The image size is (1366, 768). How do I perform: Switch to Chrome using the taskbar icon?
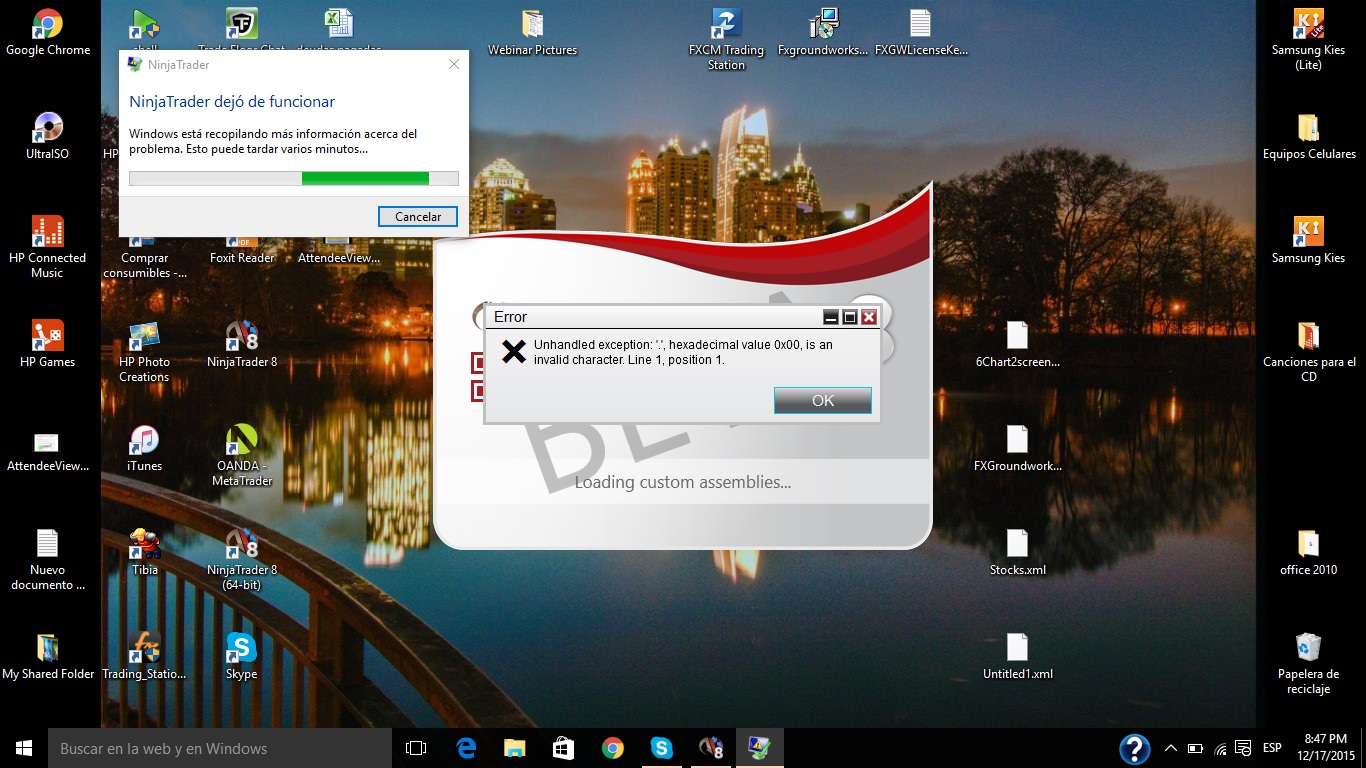613,748
